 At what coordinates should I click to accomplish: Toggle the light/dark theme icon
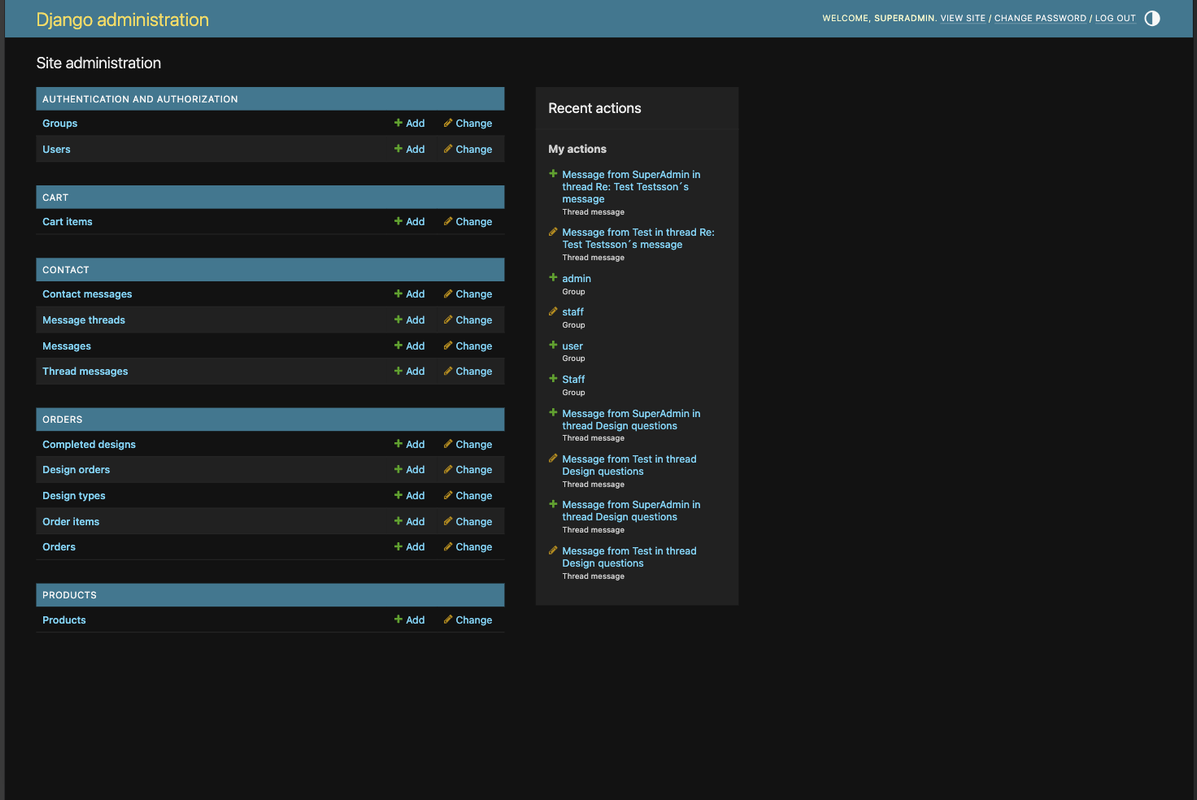click(1152, 18)
